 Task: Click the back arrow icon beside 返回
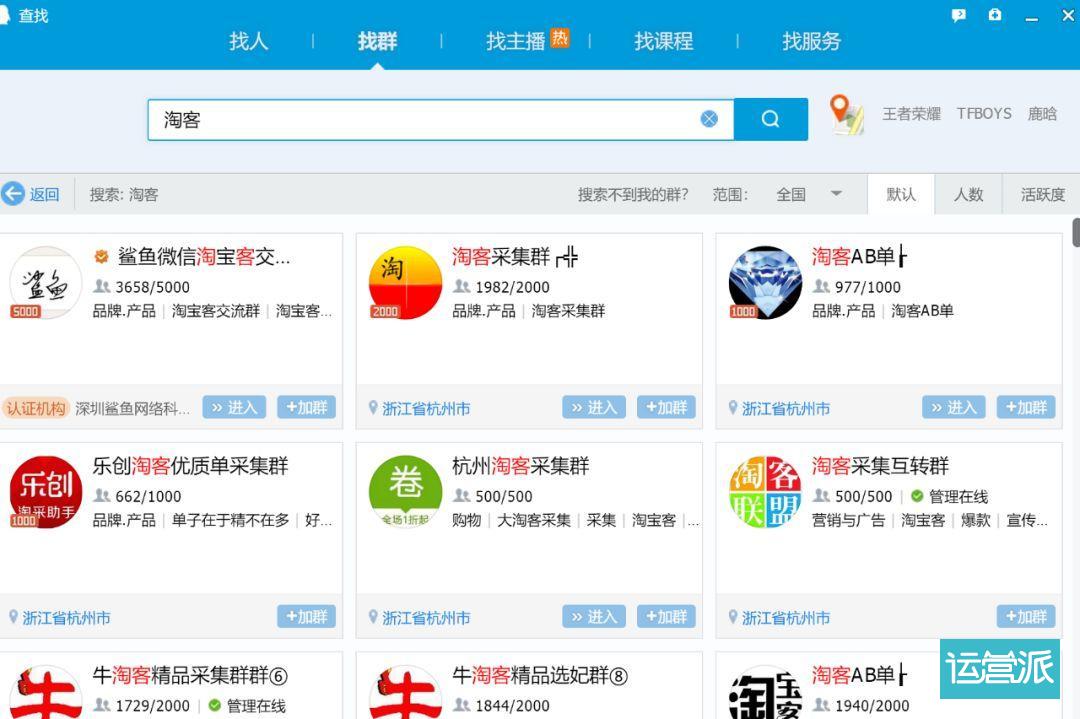[12, 194]
